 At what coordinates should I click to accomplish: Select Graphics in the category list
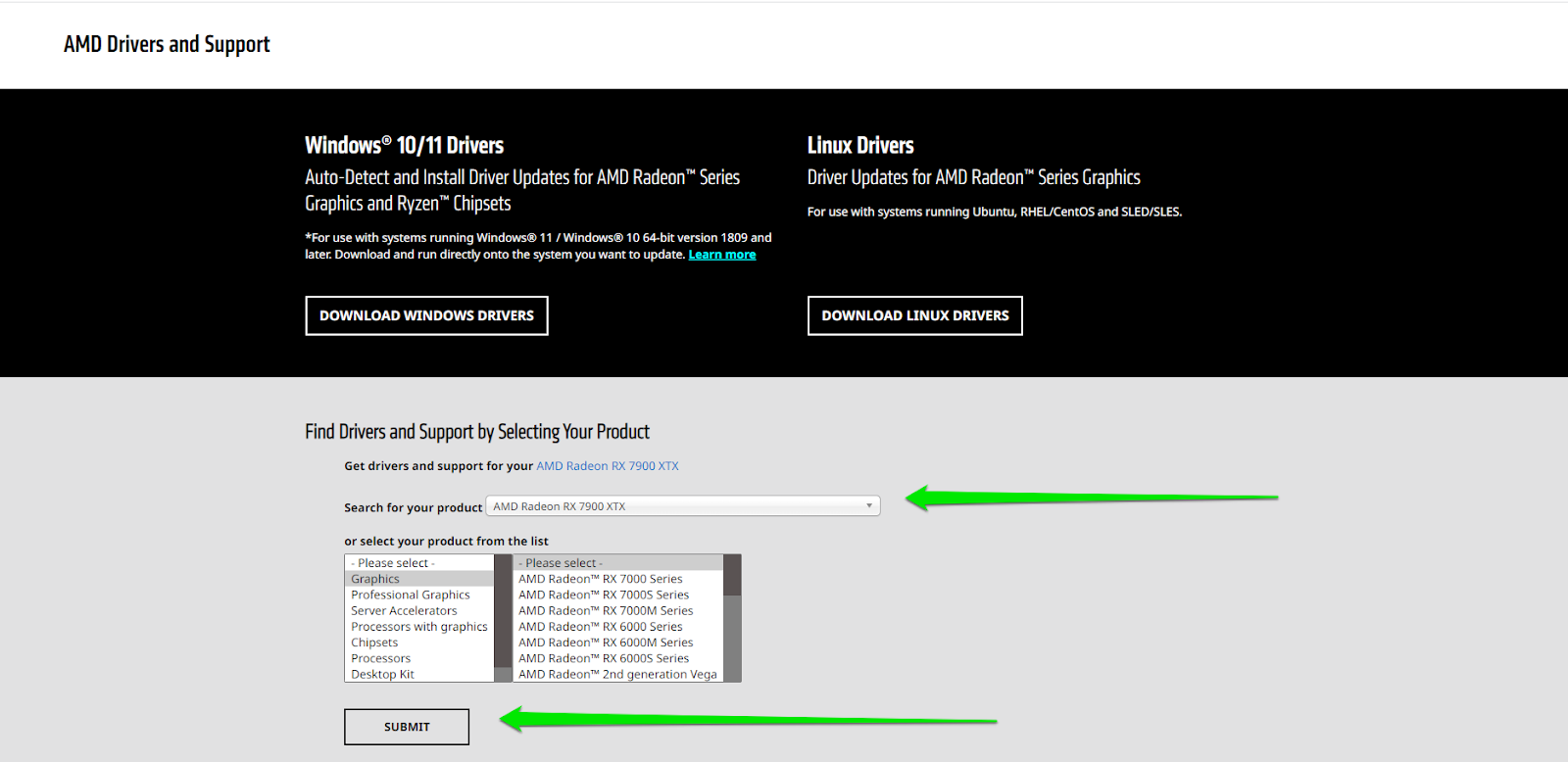tap(375, 579)
